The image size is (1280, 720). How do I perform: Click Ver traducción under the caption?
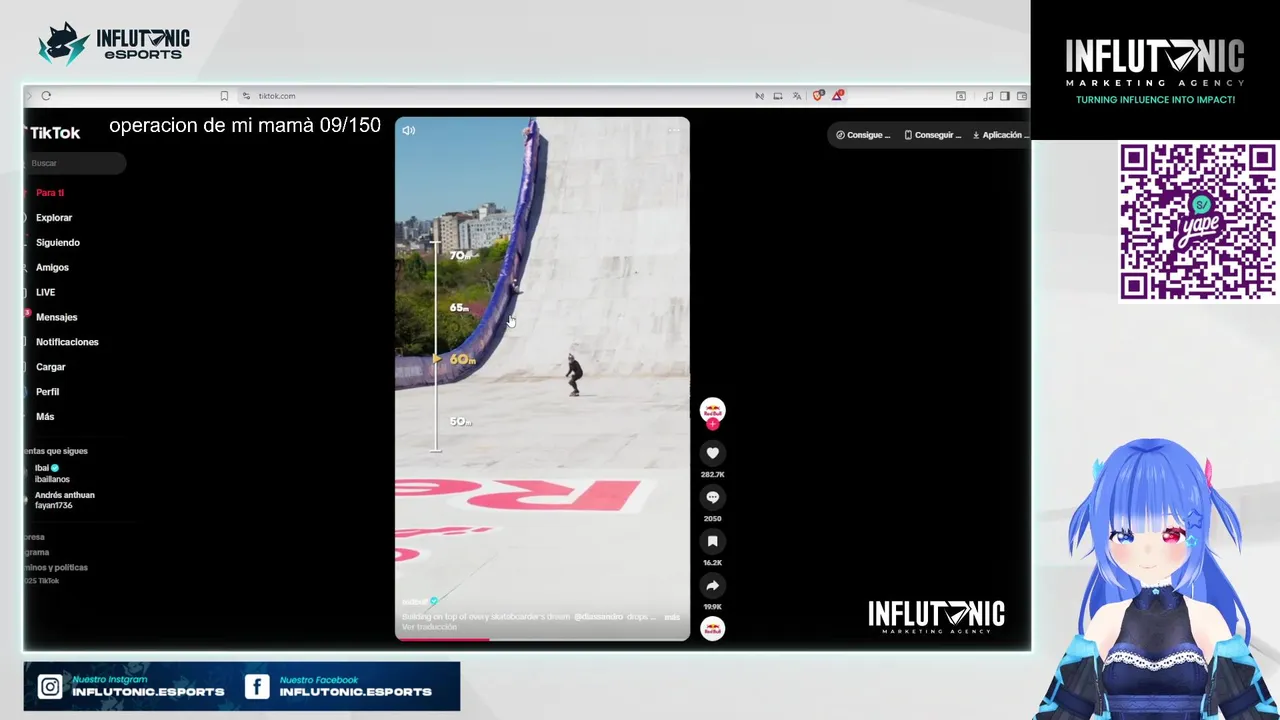point(429,627)
